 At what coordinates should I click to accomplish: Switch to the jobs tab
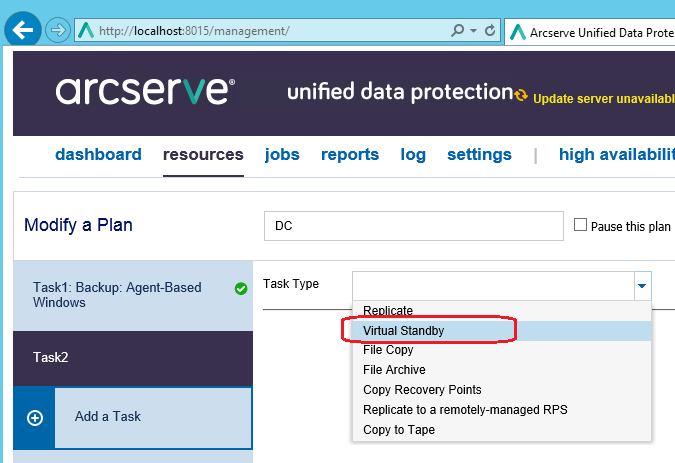tap(282, 155)
